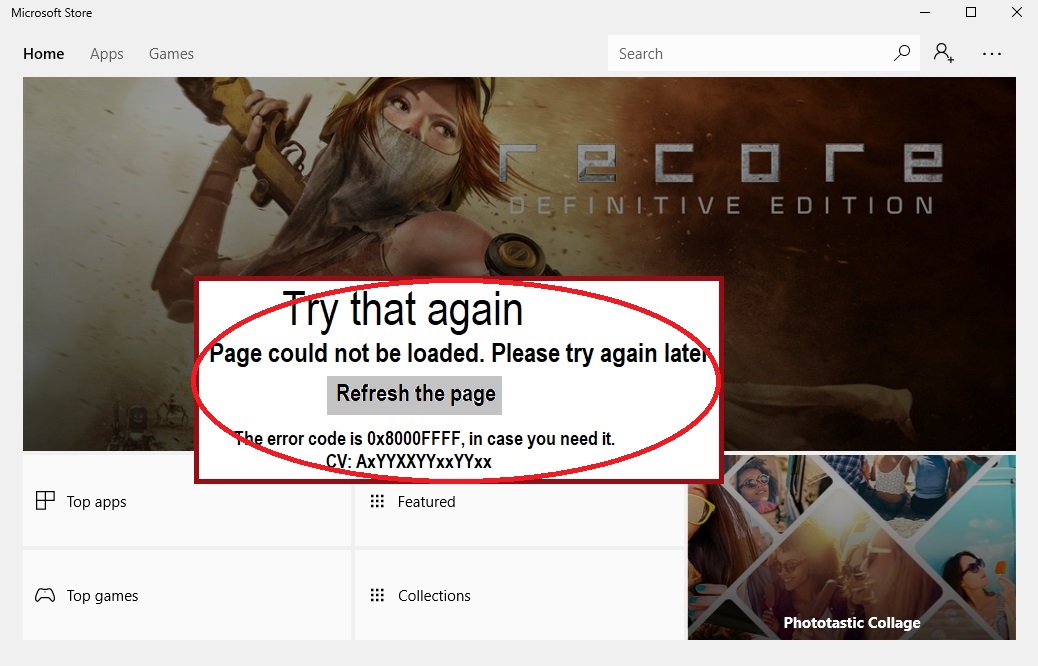Click the Featured dots icon
This screenshot has height=666, width=1038.
pos(377,501)
